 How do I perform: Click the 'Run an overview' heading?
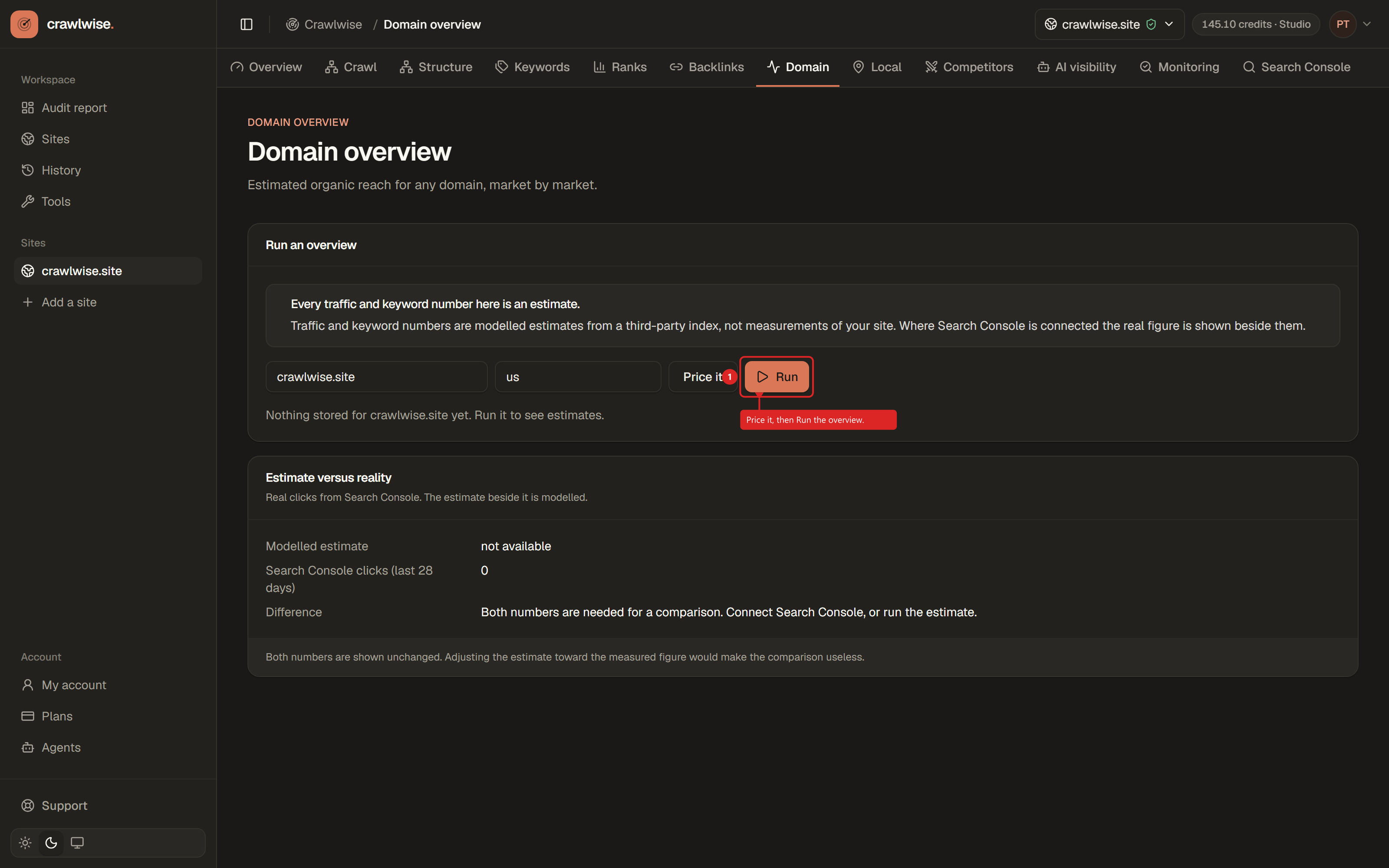[x=311, y=245]
